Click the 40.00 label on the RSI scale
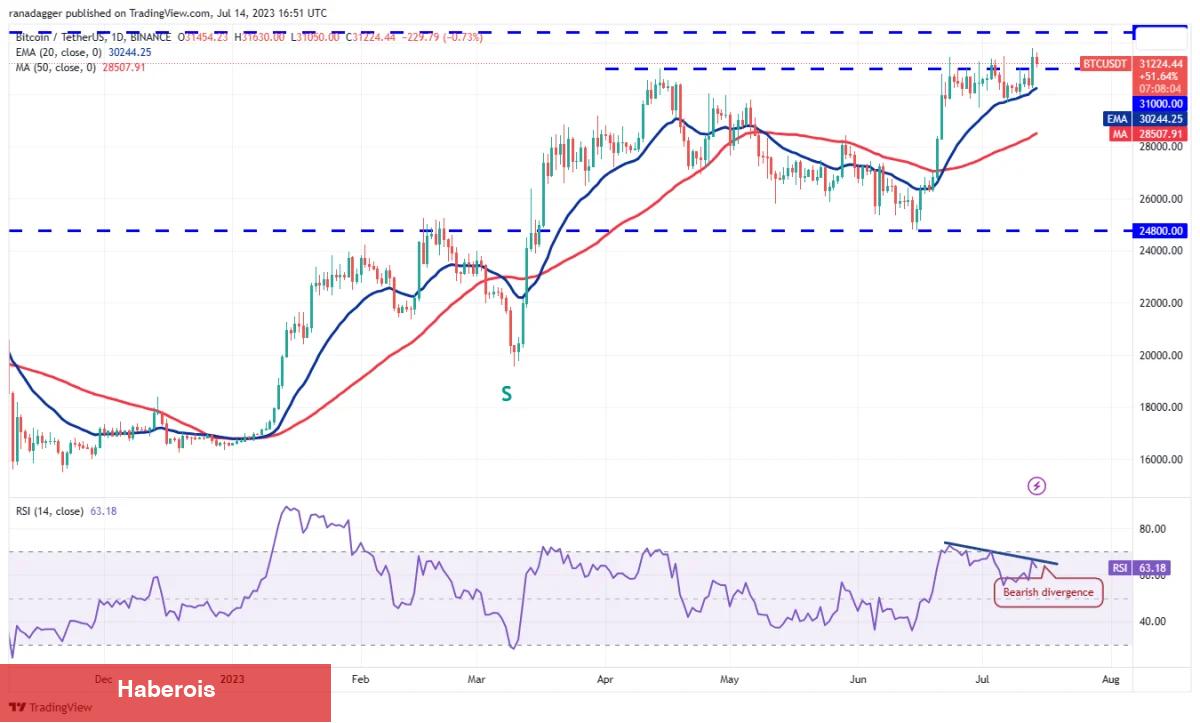This screenshot has width=1200, height=723. tap(1153, 621)
